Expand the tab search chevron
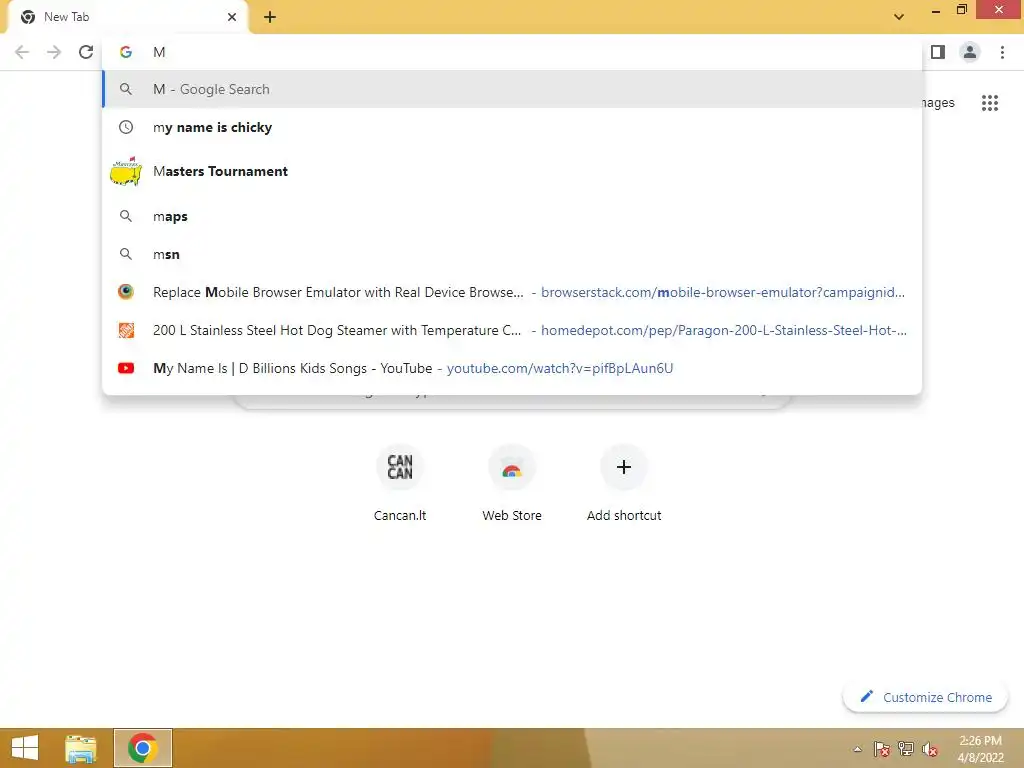This screenshot has height=768, width=1024. [899, 17]
